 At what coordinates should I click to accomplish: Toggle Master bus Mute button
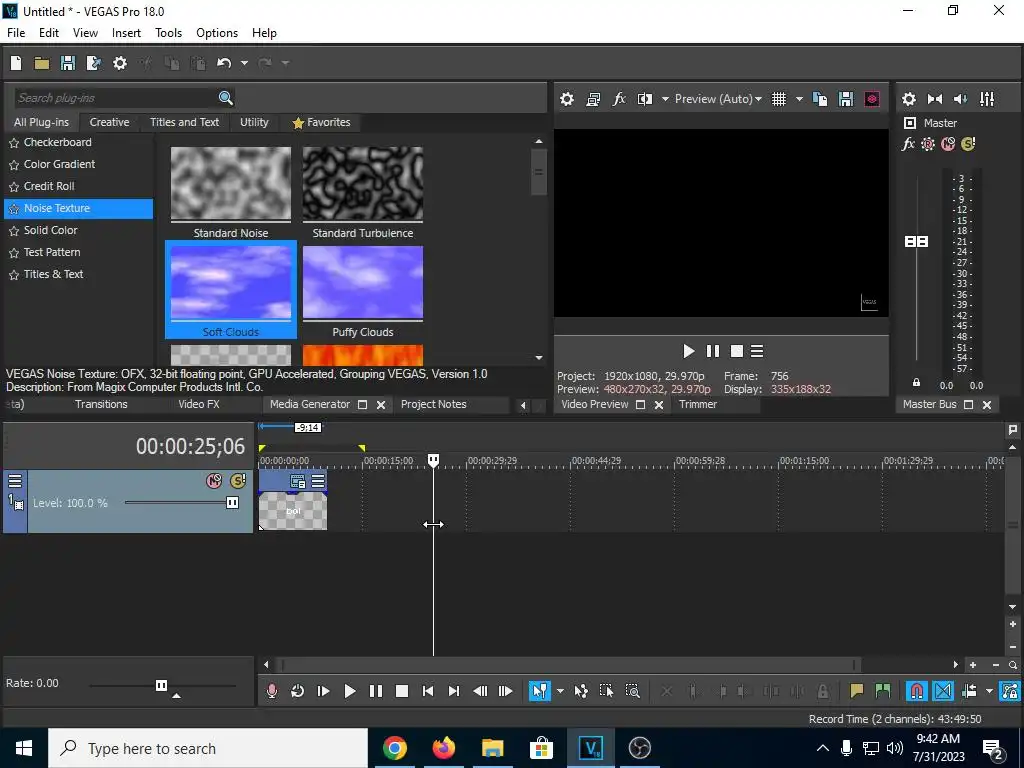tap(948, 144)
